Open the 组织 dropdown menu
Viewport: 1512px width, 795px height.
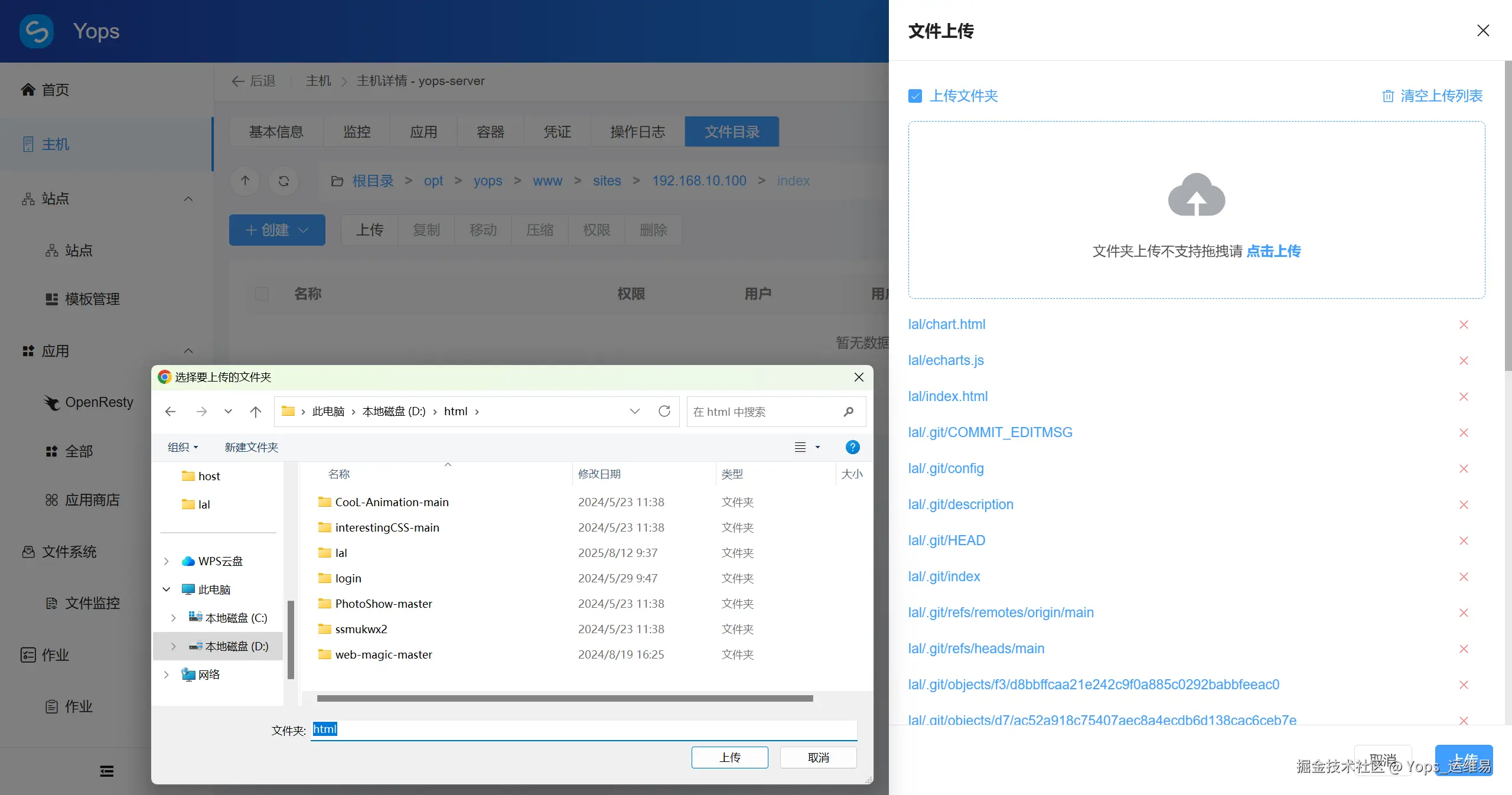(x=183, y=447)
